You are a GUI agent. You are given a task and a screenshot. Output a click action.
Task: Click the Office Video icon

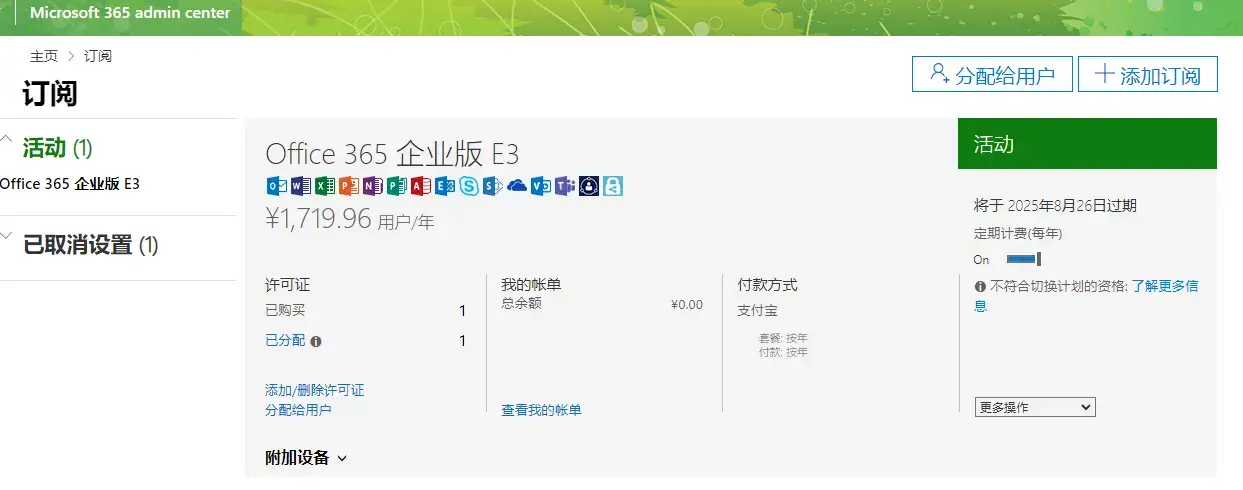(541, 186)
